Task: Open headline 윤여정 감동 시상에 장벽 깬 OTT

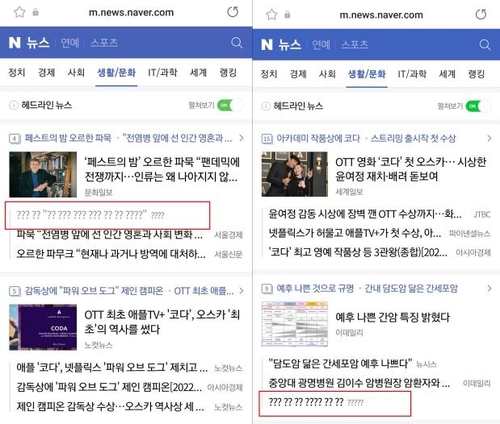Action: (365, 214)
